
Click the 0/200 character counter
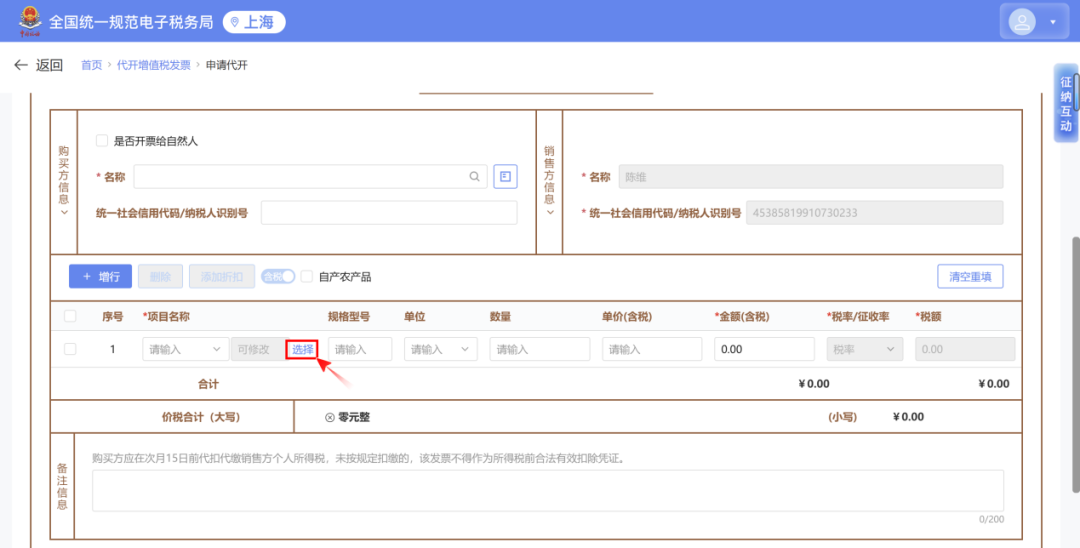(x=991, y=519)
